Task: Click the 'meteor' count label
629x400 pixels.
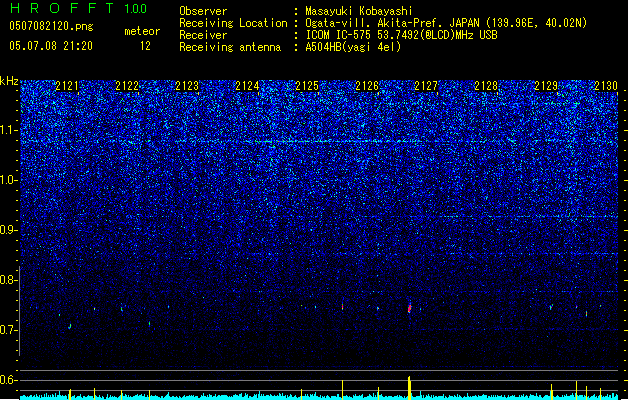Action: (142, 31)
